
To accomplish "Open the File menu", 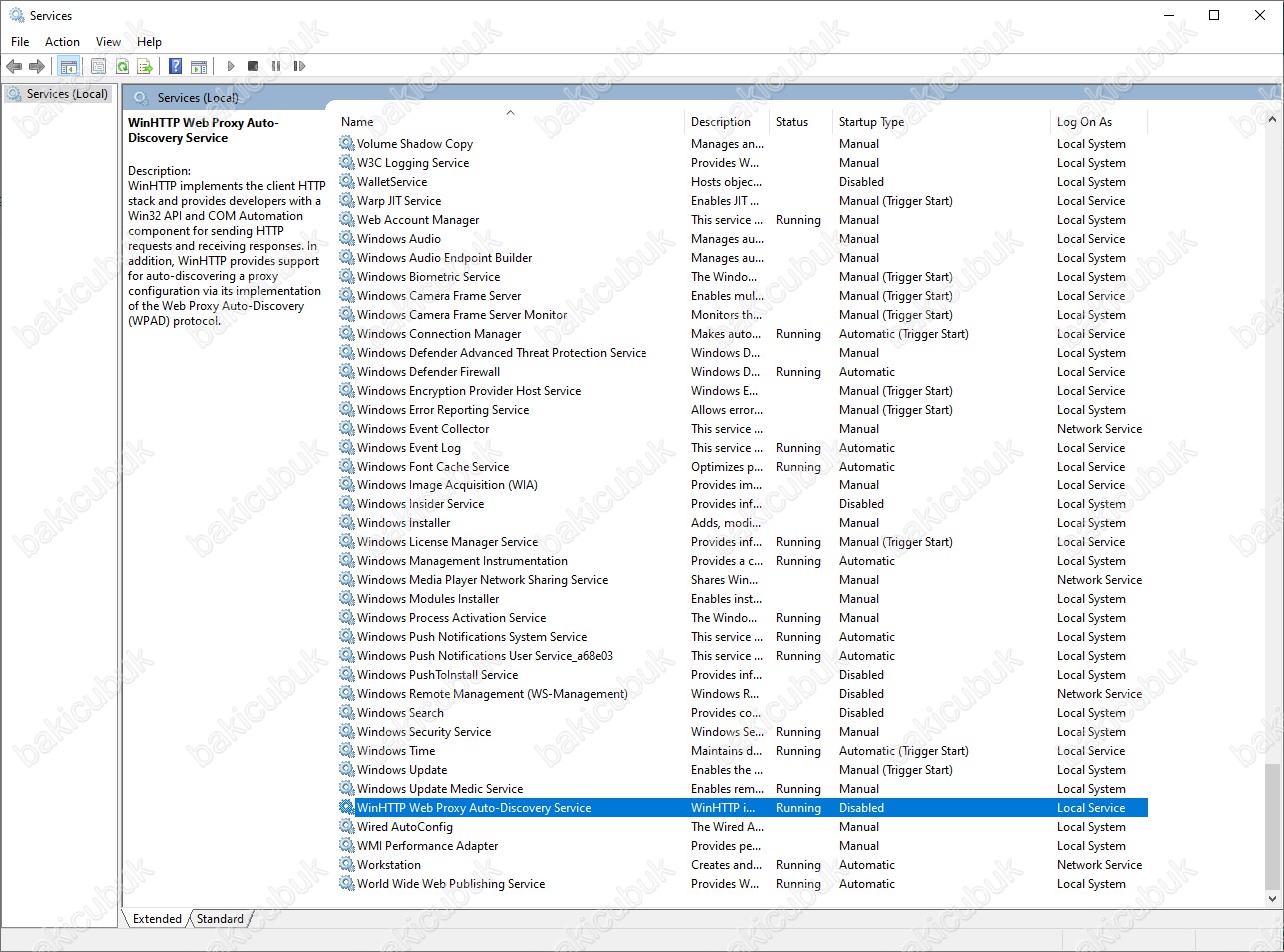I will (x=20, y=42).
